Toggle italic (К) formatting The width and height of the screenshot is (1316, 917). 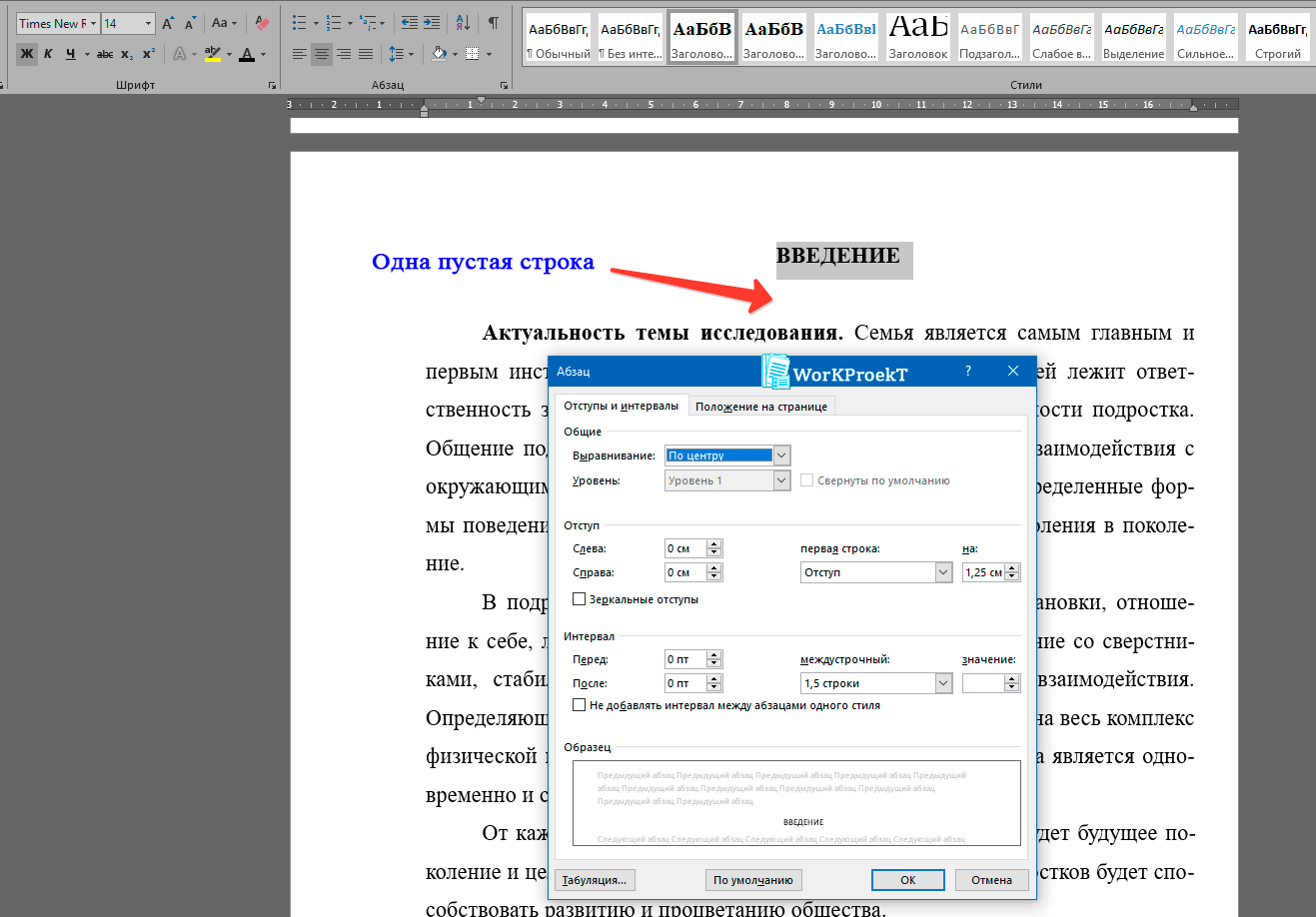tap(48, 54)
